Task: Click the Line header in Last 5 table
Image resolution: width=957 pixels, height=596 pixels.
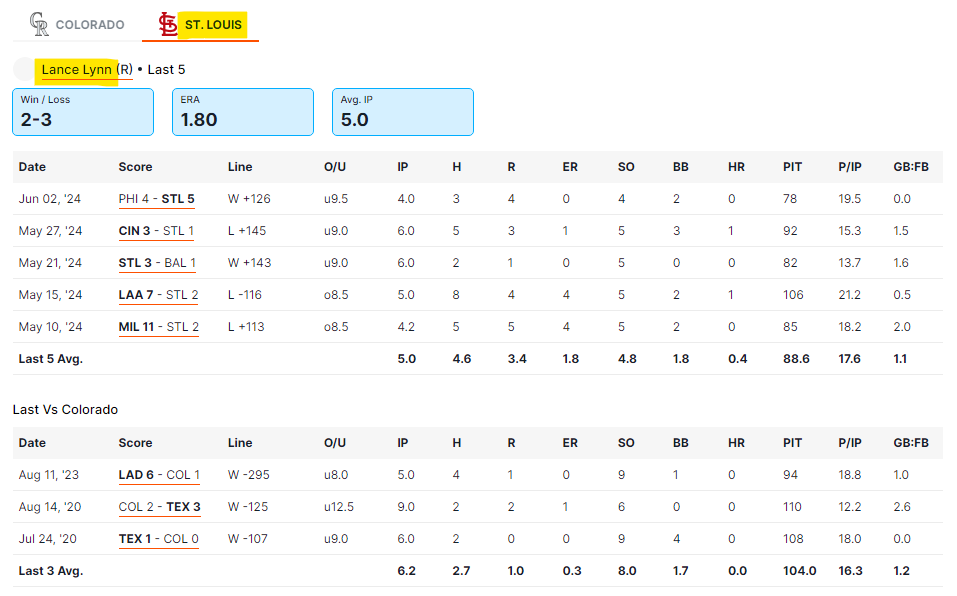Action: (240, 167)
